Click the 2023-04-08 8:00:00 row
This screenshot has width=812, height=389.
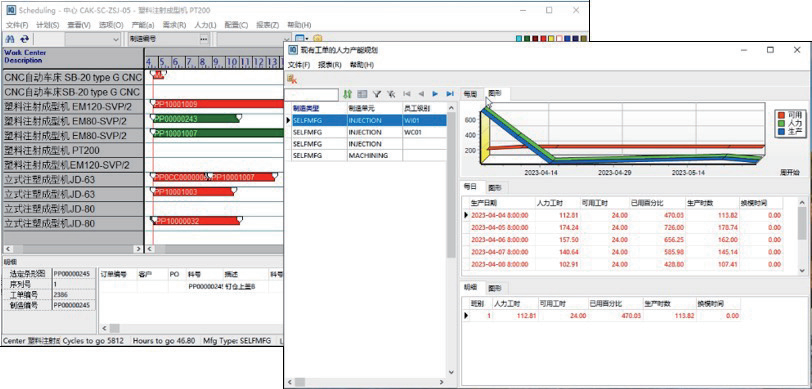622,265
